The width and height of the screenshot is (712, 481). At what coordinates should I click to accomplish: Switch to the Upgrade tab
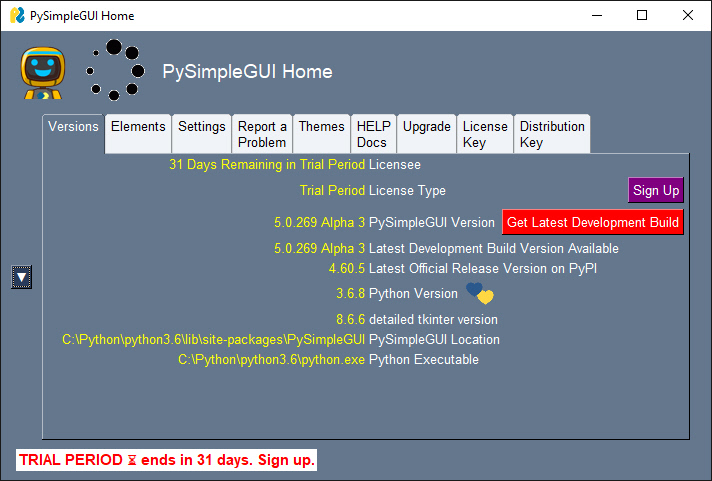coord(427,127)
